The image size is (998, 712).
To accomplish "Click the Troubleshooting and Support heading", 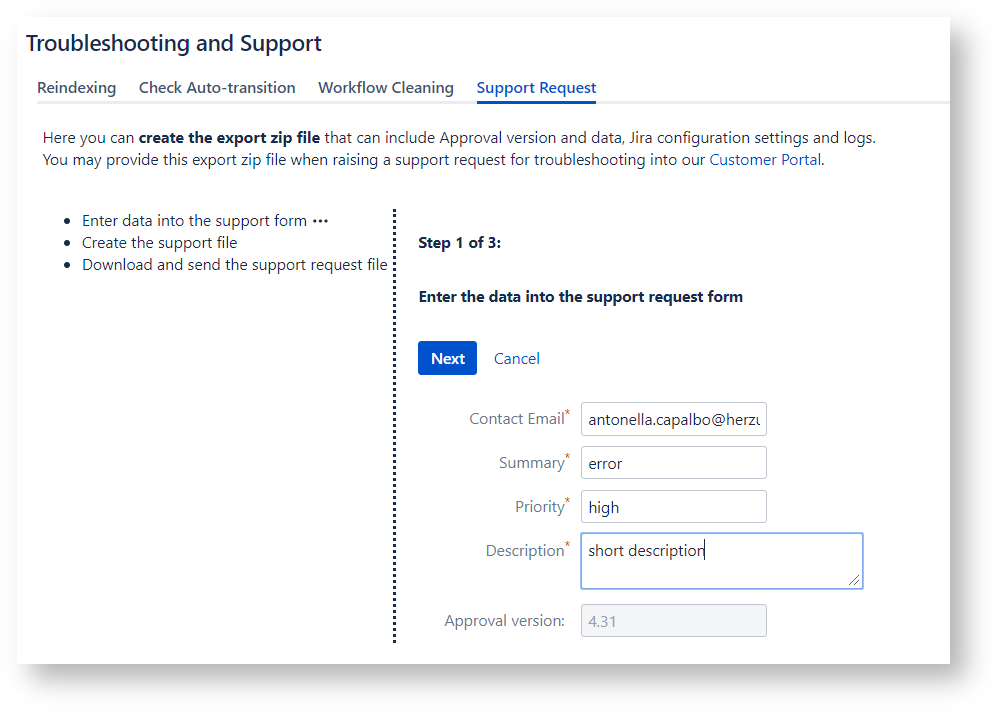I will click(174, 44).
